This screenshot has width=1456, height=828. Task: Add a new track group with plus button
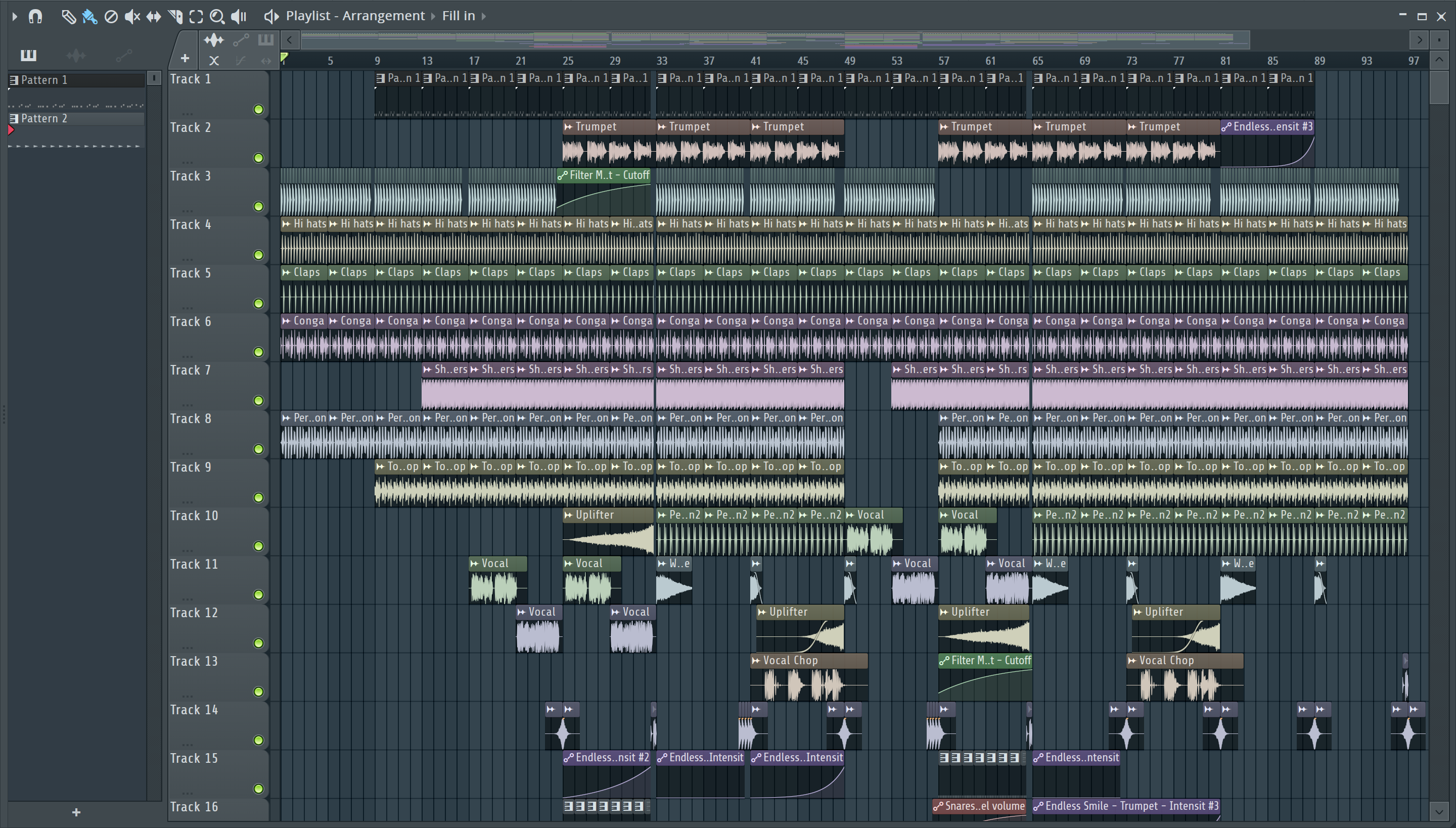pos(185,58)
